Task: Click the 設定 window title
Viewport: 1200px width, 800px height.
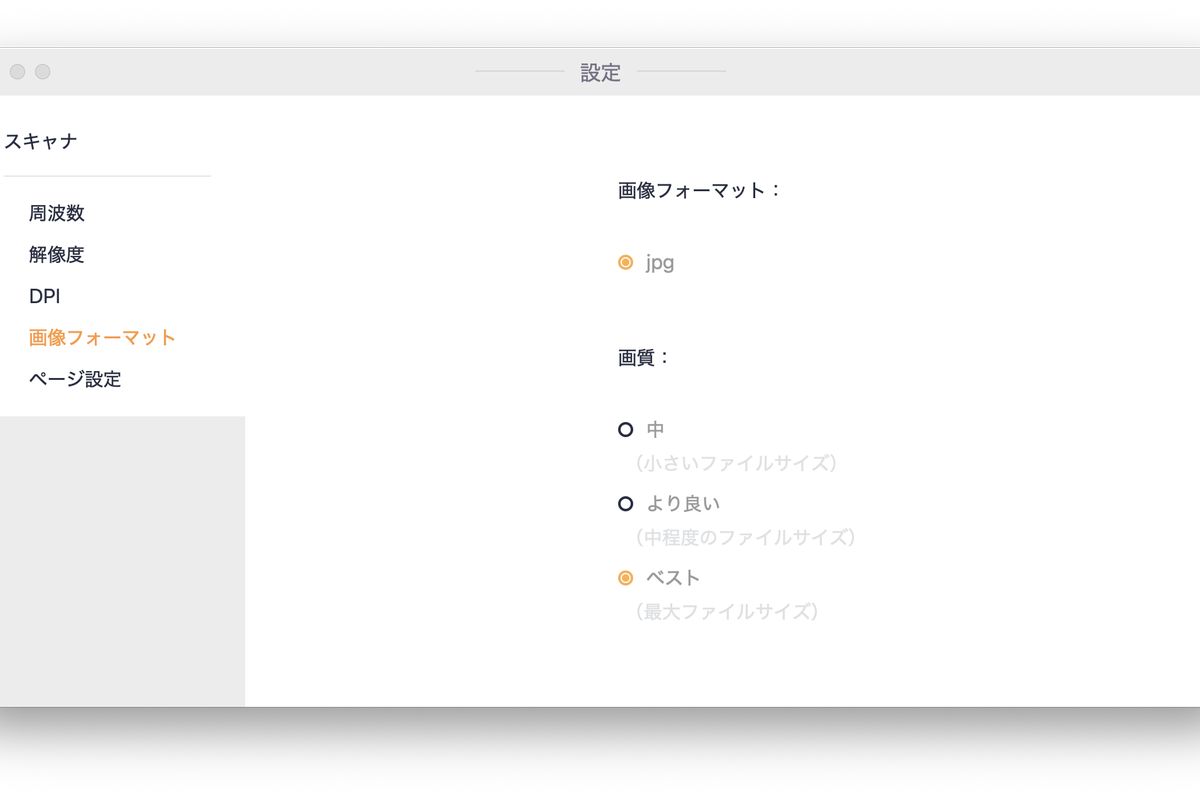Action: click(x=600, y=72)
